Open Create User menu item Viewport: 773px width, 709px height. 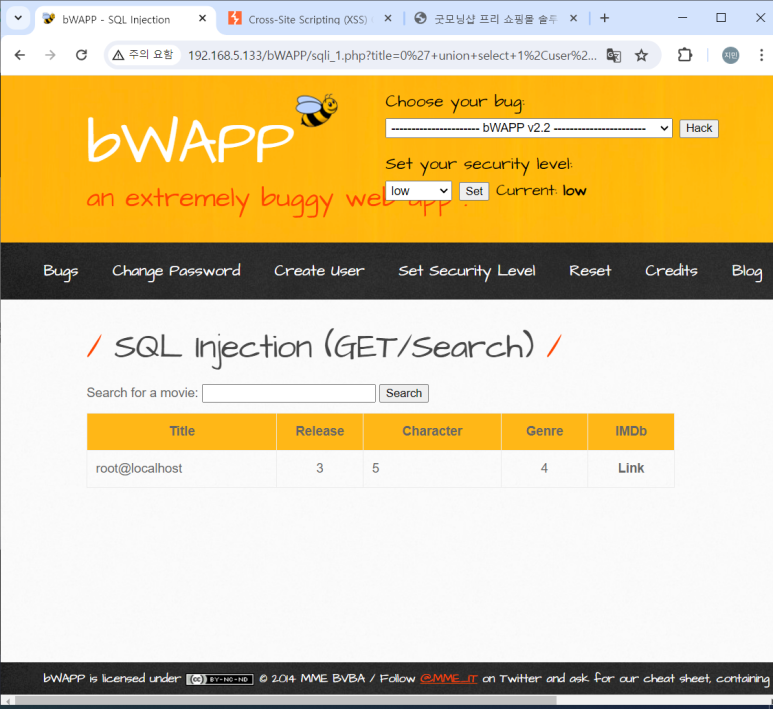coord(319,271)
